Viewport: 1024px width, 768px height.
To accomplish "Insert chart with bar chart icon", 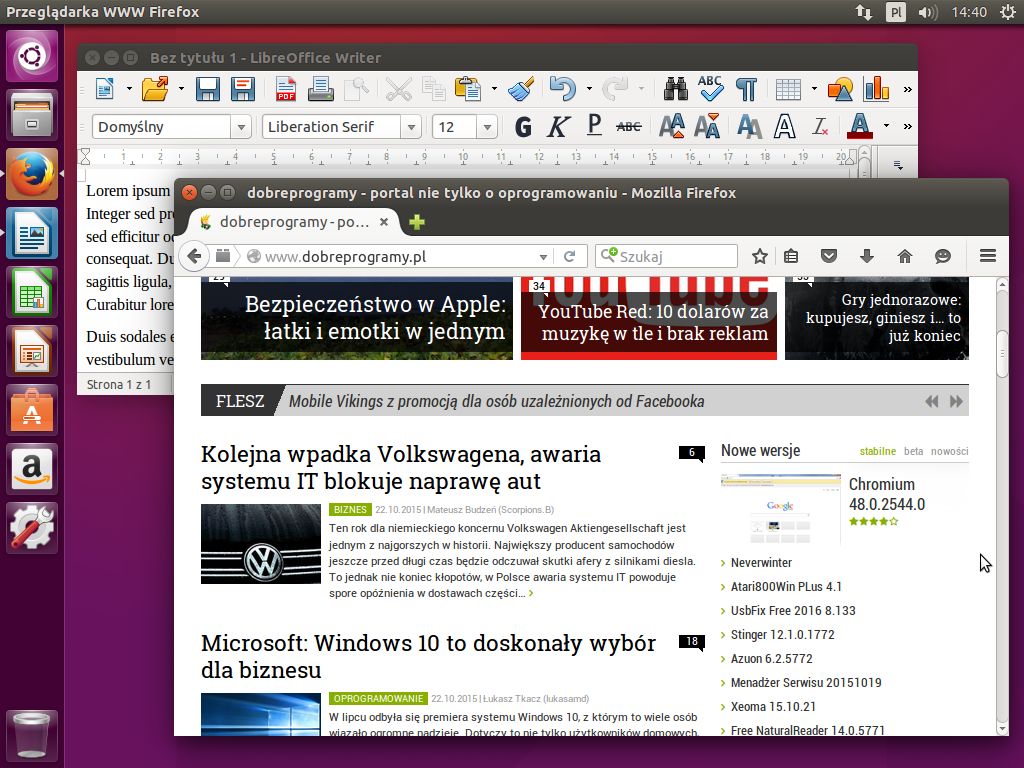I will pos(876,89).
